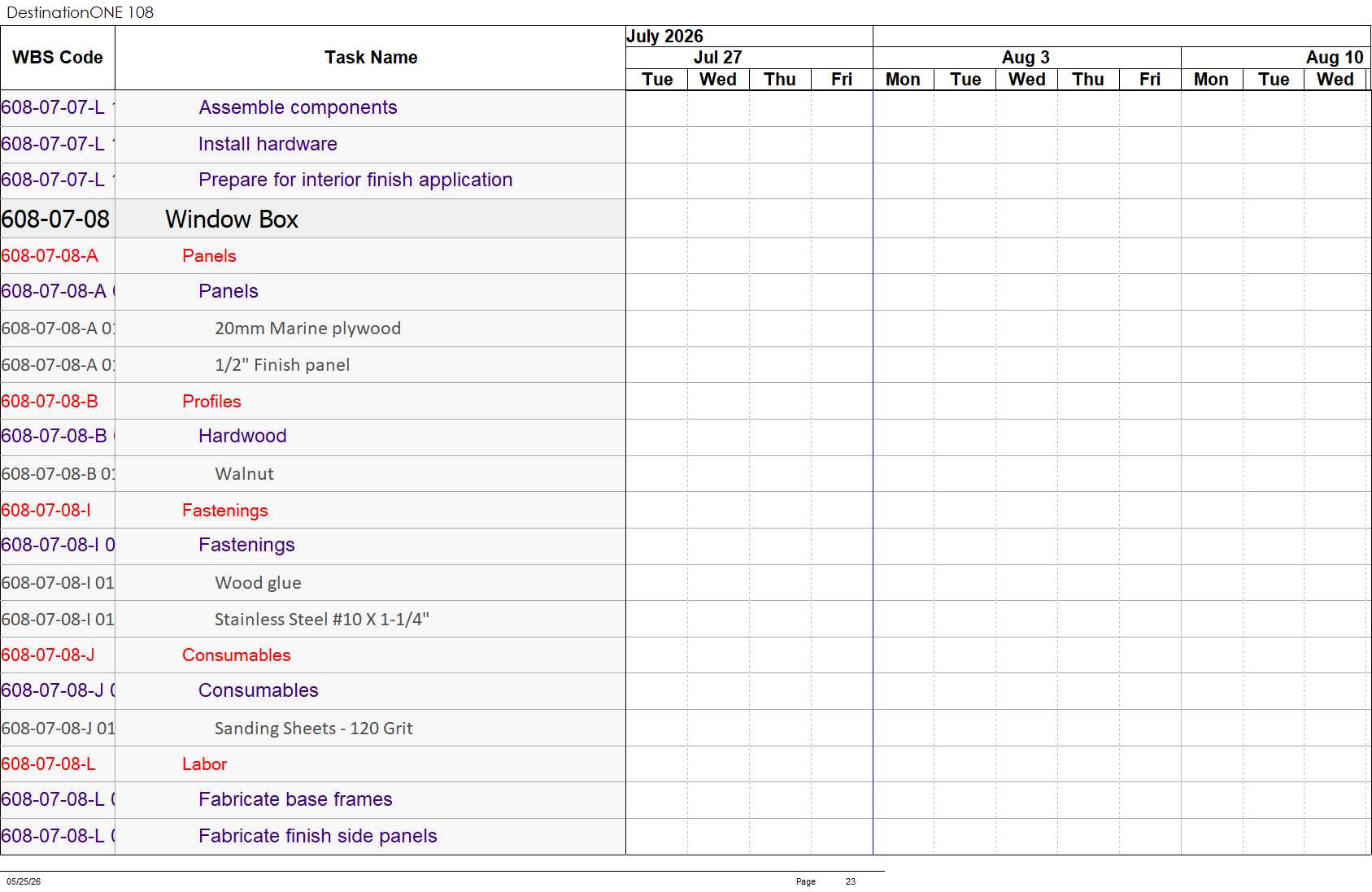The width and height of the screenshot is (1372, 892).
Task: Click WBS code 608-07-08-B in red
Action: (50, 402)
